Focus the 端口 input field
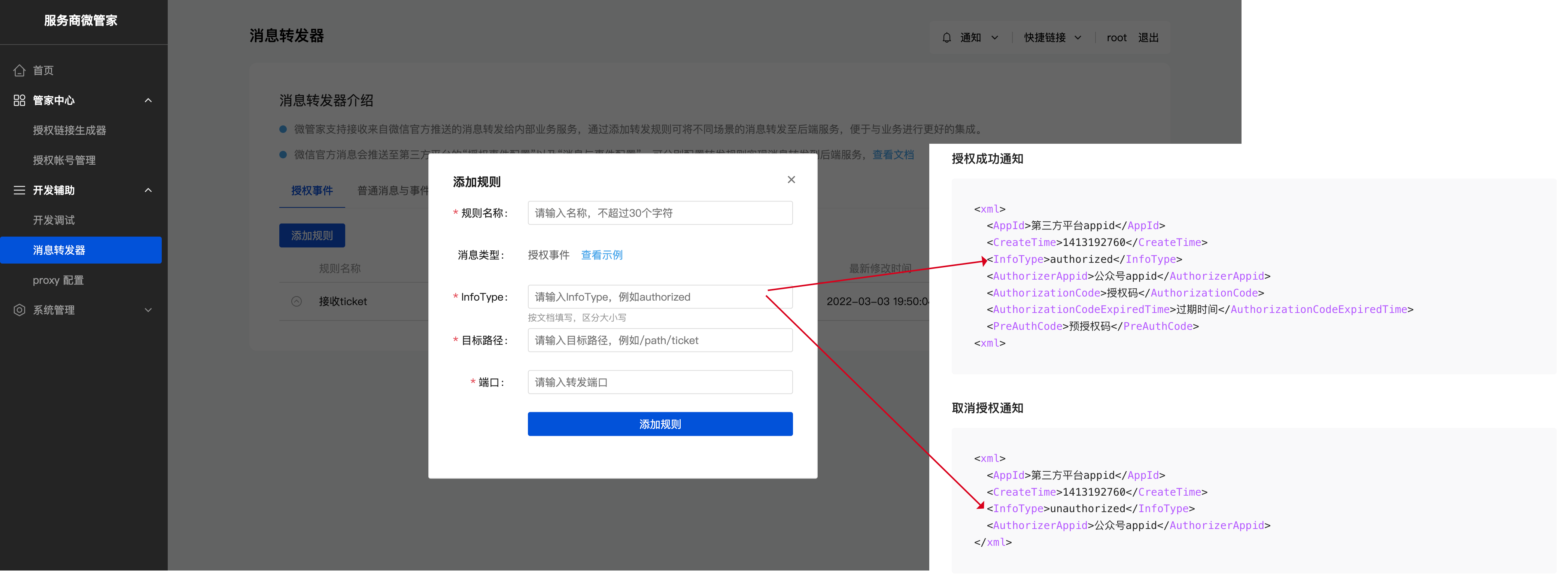This screenshot has width=1568, height=584. (x=660, y=382)
